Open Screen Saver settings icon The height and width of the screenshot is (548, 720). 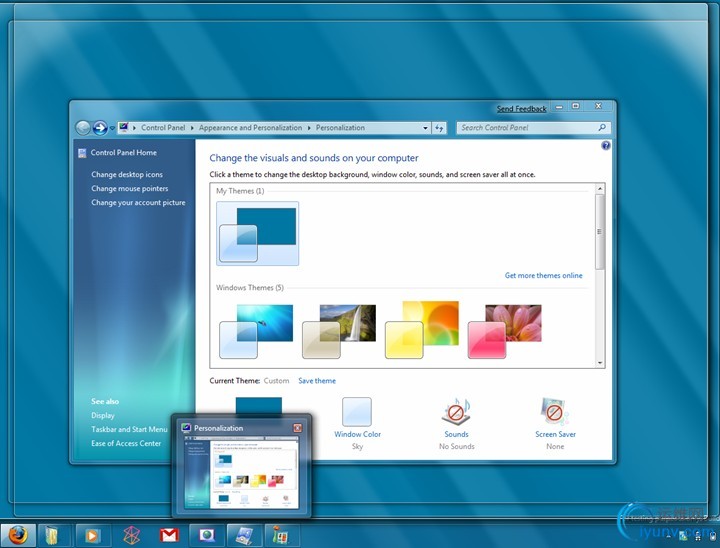click(x=555, y=412)
